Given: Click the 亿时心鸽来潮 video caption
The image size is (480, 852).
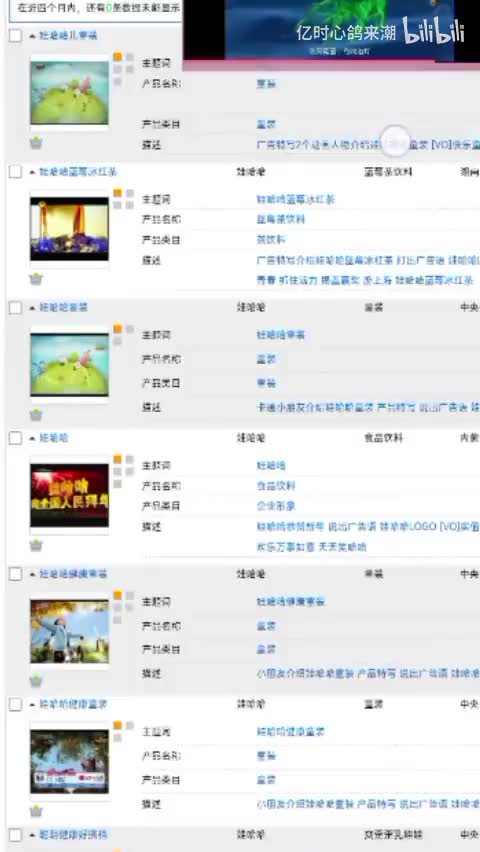Looking at the screenshot, I should click(346, 33).
